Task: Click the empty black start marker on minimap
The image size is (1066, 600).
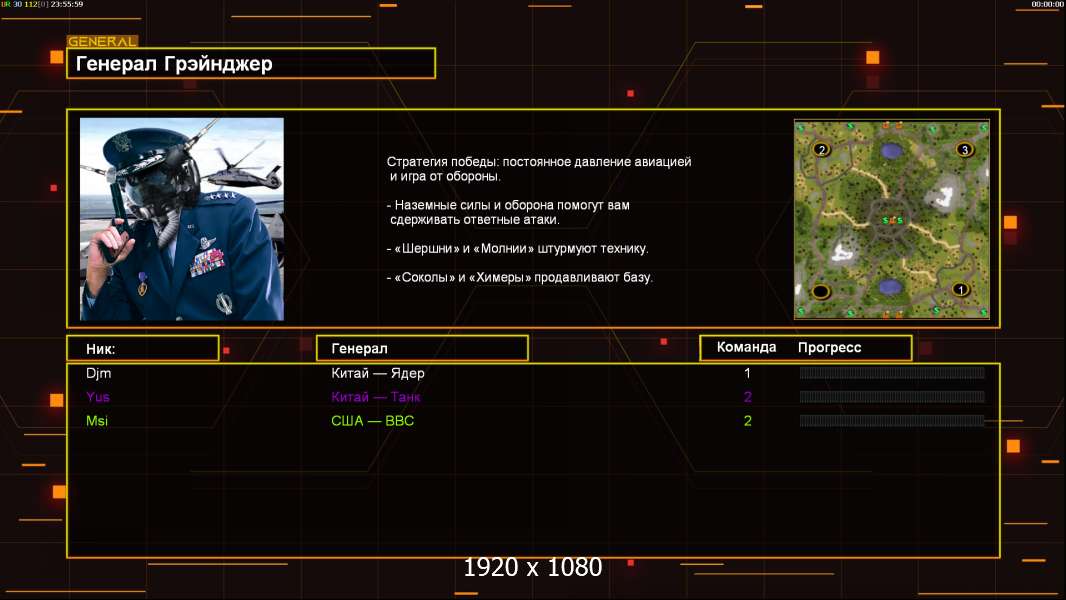Action: [x=821, y=292]
